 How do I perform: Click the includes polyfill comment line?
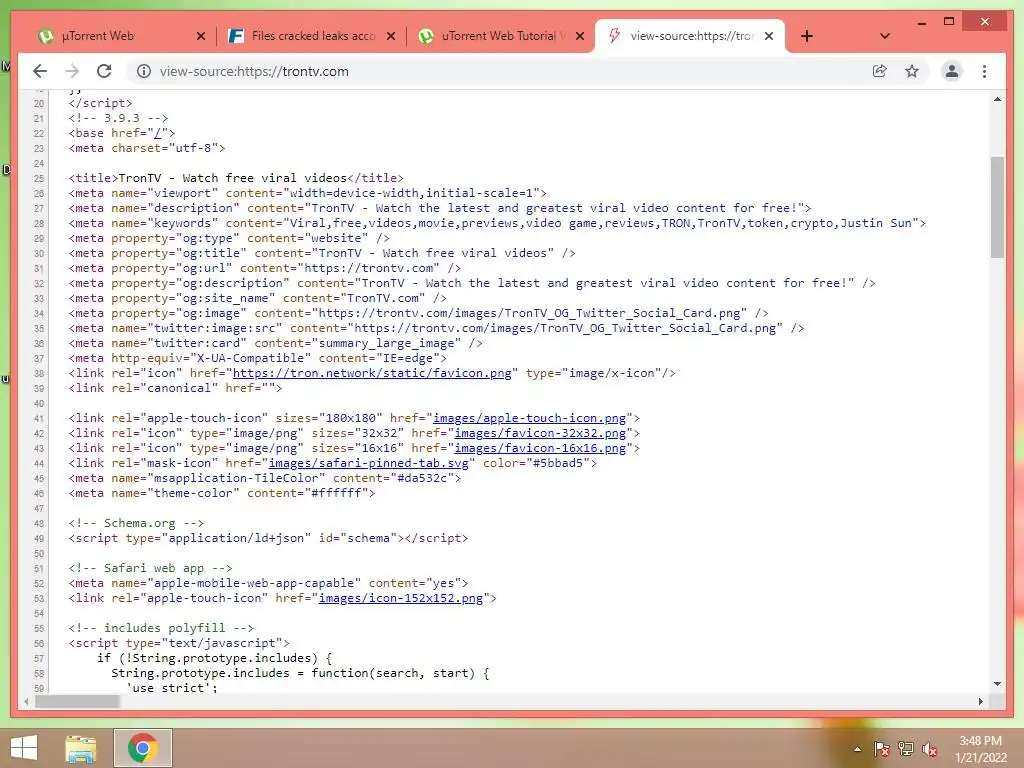(161, 628)
